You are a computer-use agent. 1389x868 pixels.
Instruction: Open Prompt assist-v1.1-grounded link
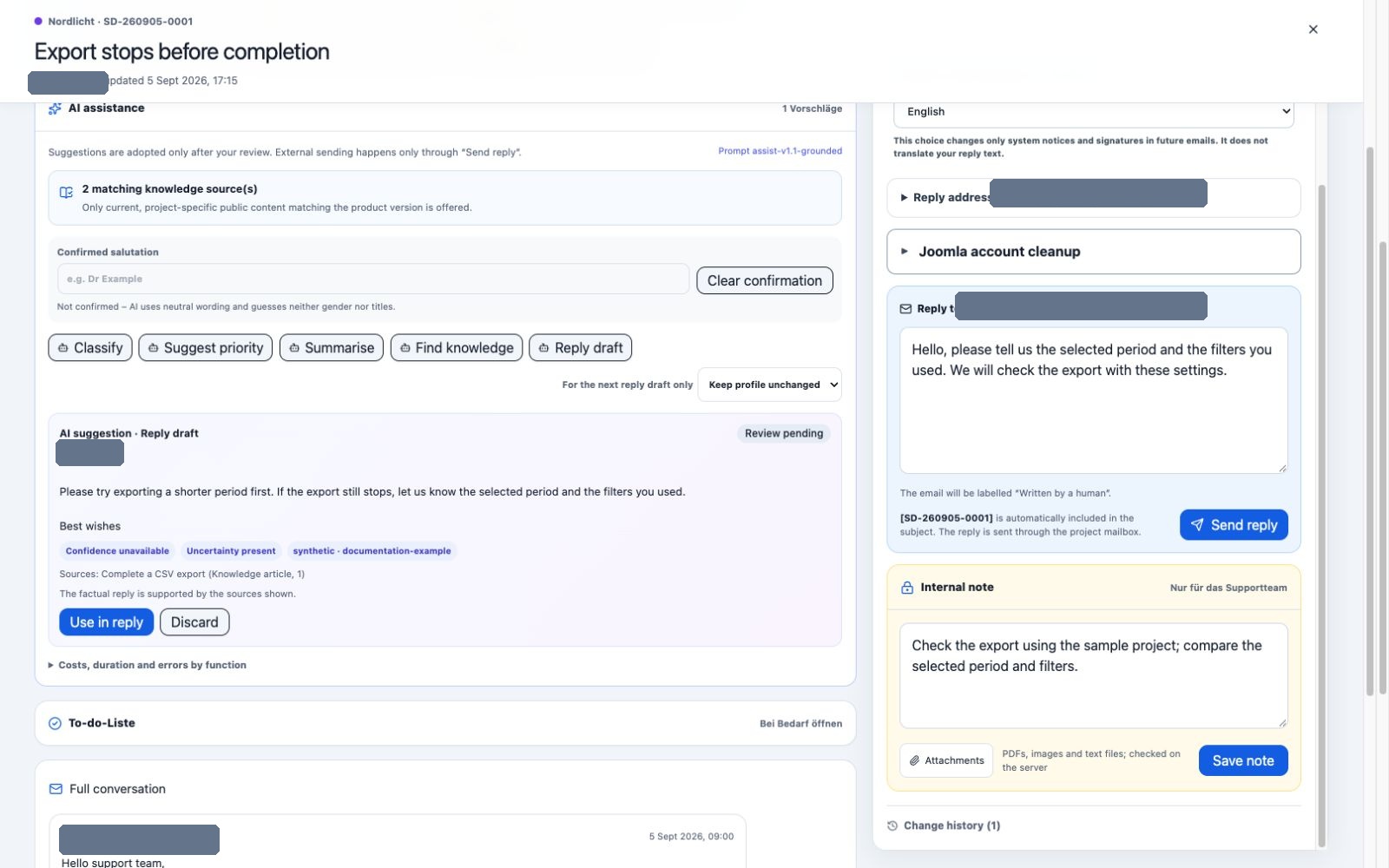(780, 151)
